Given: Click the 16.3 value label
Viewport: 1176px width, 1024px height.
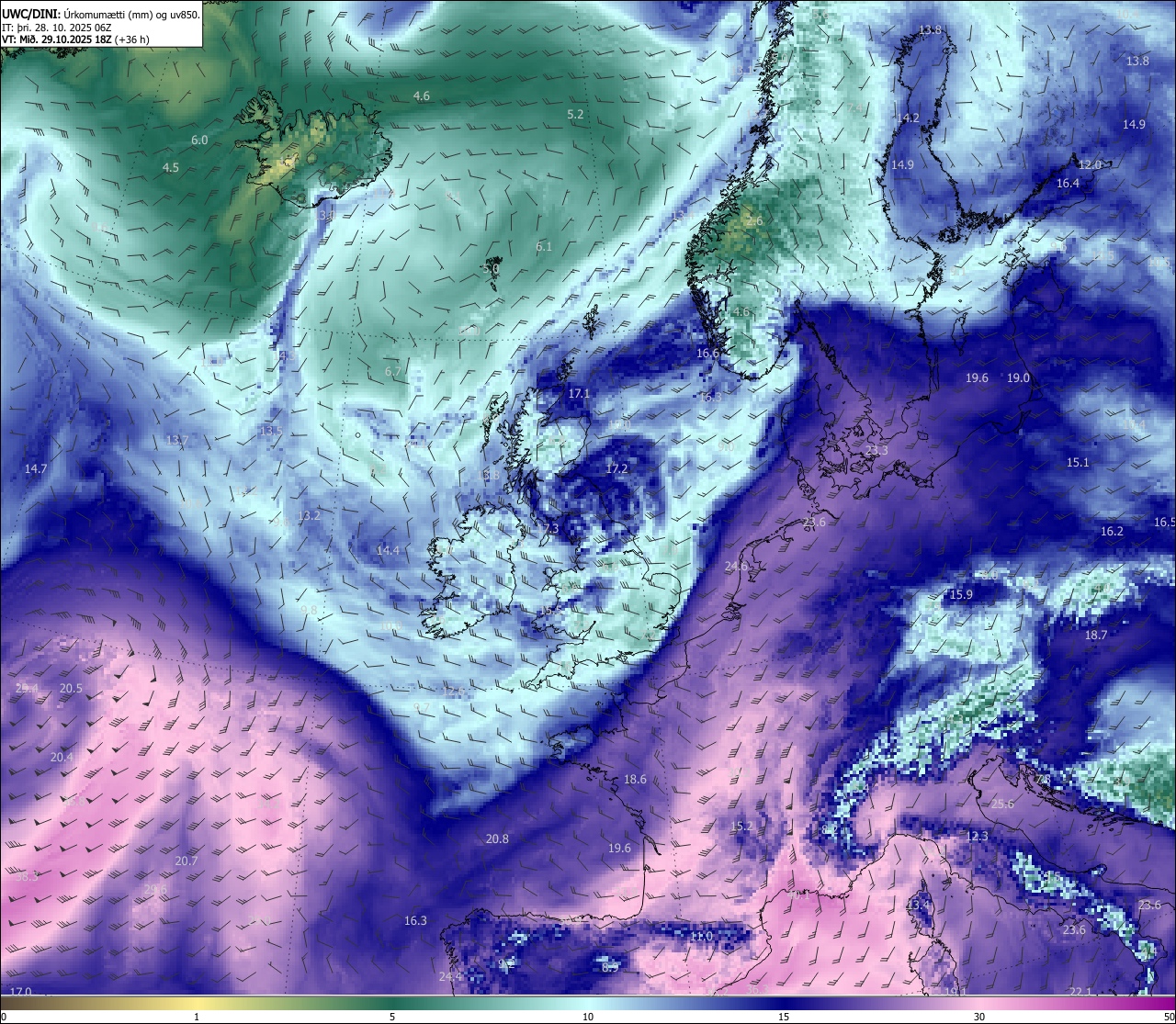Looking at the screenshot, I should [415, 921].
